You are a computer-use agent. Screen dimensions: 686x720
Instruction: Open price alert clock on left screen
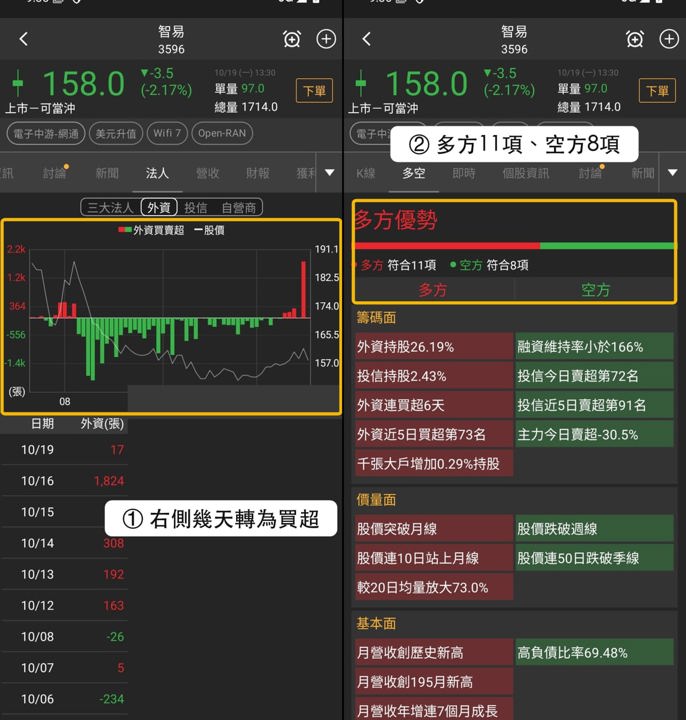[292, 39]
